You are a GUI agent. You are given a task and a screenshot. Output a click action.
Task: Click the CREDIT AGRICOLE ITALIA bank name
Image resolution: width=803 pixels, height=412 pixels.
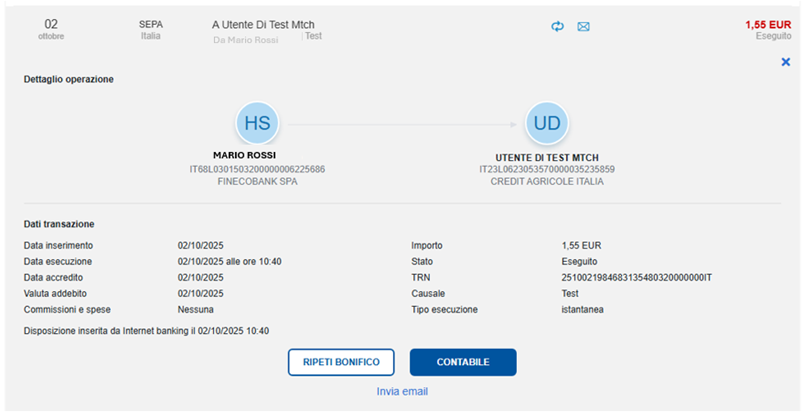pos(547,181)
